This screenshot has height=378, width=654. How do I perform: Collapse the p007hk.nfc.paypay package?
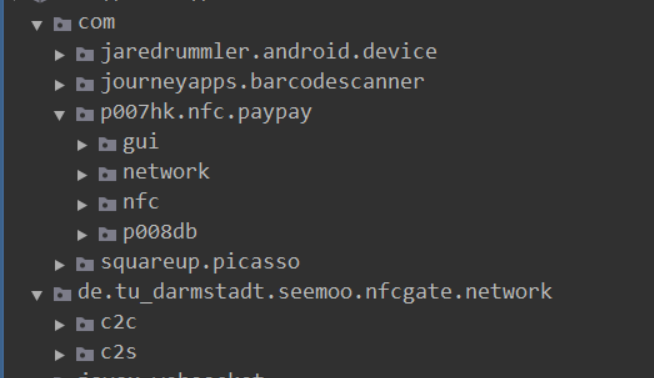[x=60, y=115]
